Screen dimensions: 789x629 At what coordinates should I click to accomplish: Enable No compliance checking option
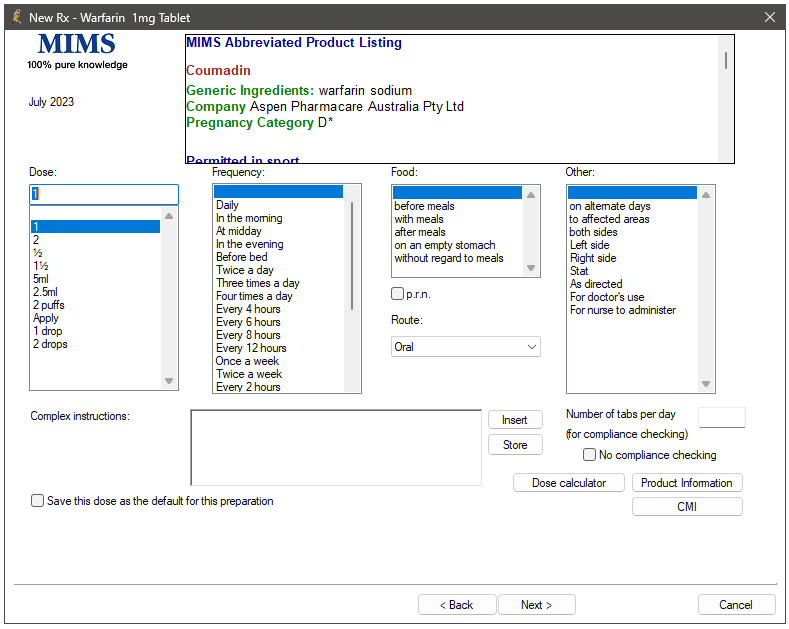tap(589, 455)
